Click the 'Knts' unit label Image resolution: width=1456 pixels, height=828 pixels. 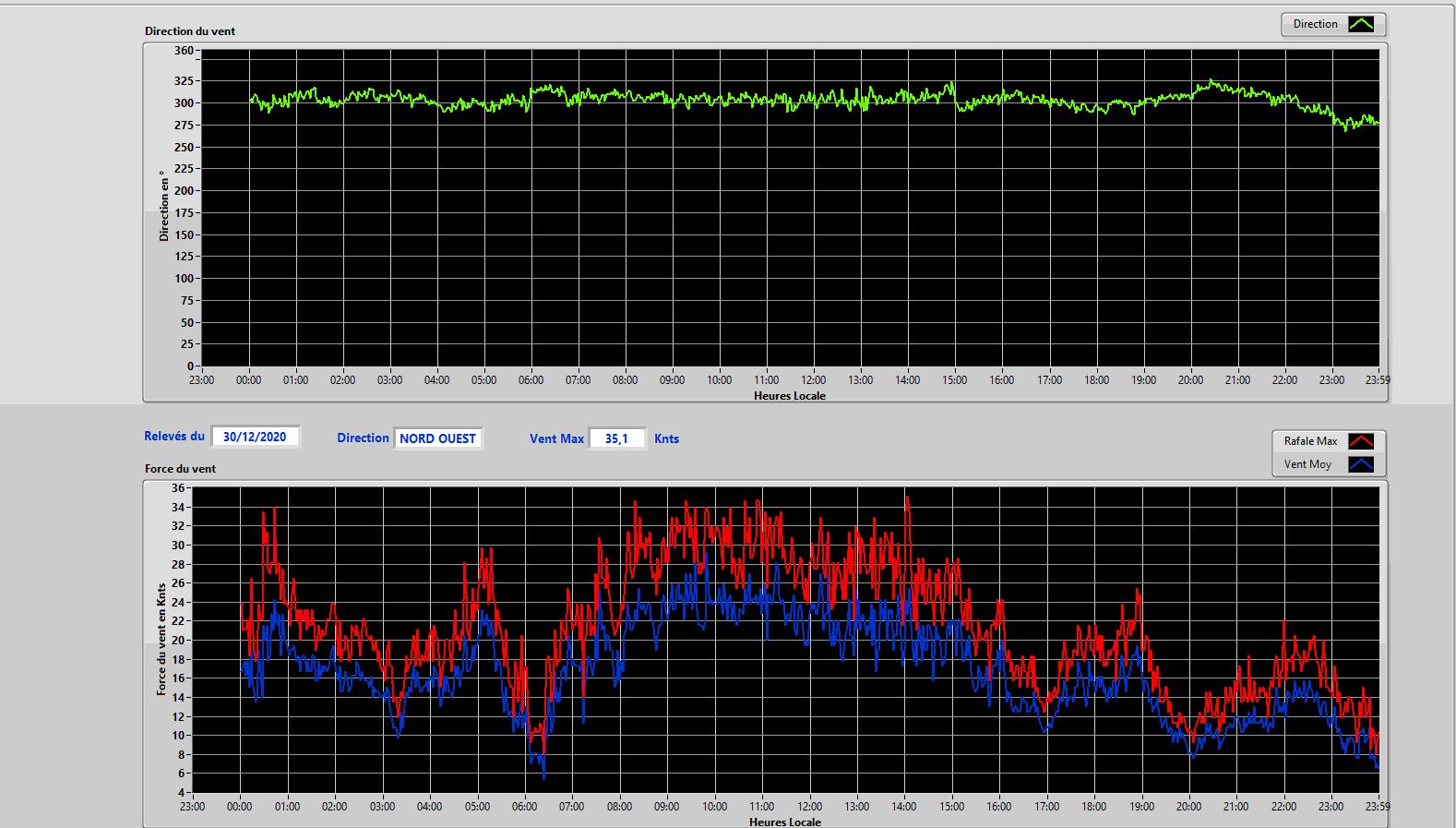click(666, 438)
